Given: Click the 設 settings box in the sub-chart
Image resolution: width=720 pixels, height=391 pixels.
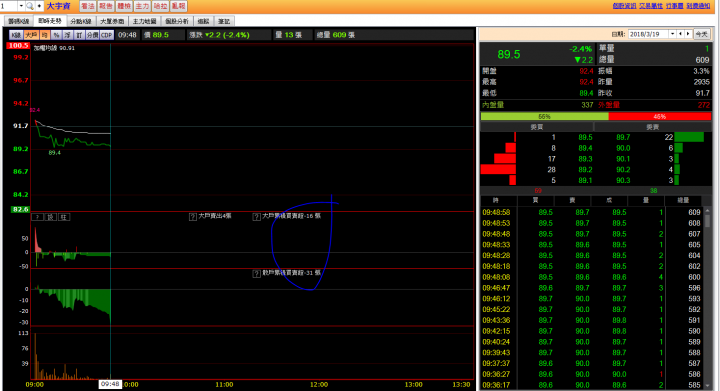Looking at the screenshot, I should coord(51,217).
